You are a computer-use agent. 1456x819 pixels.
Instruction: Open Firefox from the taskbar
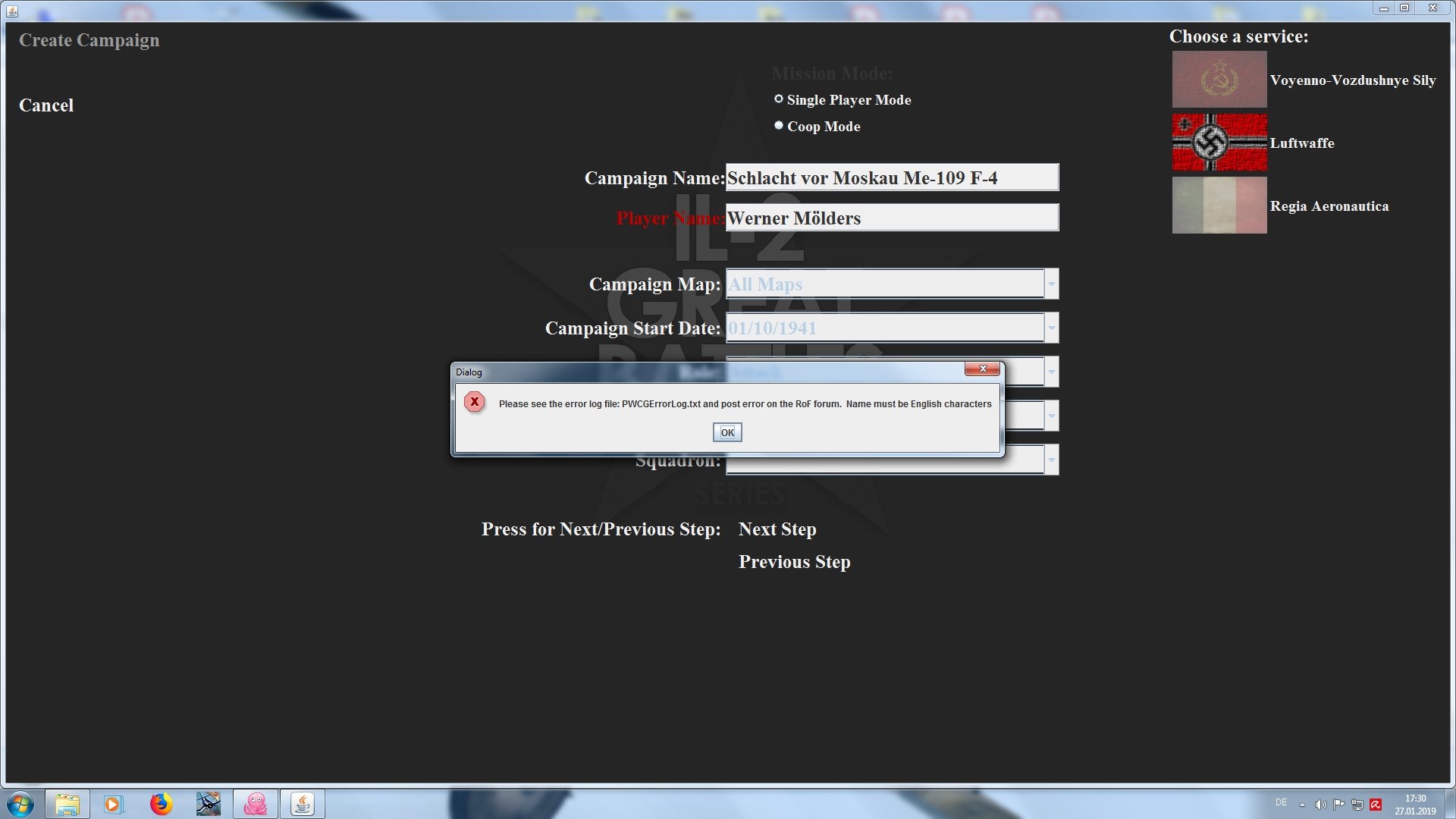pyautogui.click(x=161, y=804)
